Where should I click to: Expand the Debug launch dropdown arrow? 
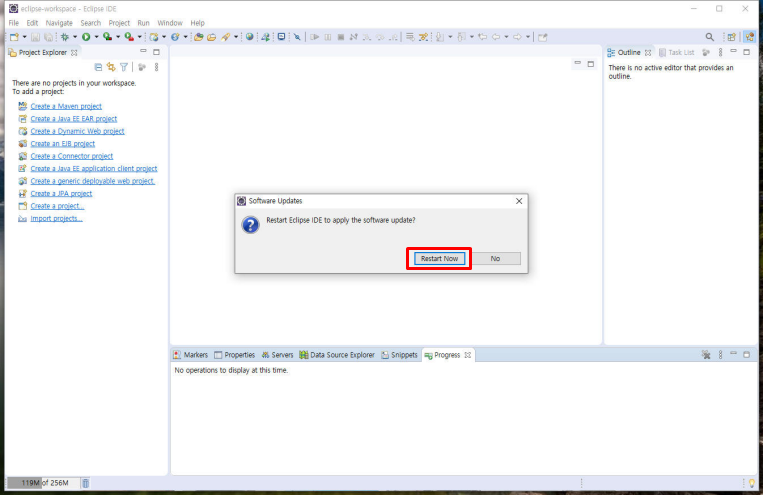tap(75, 37)
